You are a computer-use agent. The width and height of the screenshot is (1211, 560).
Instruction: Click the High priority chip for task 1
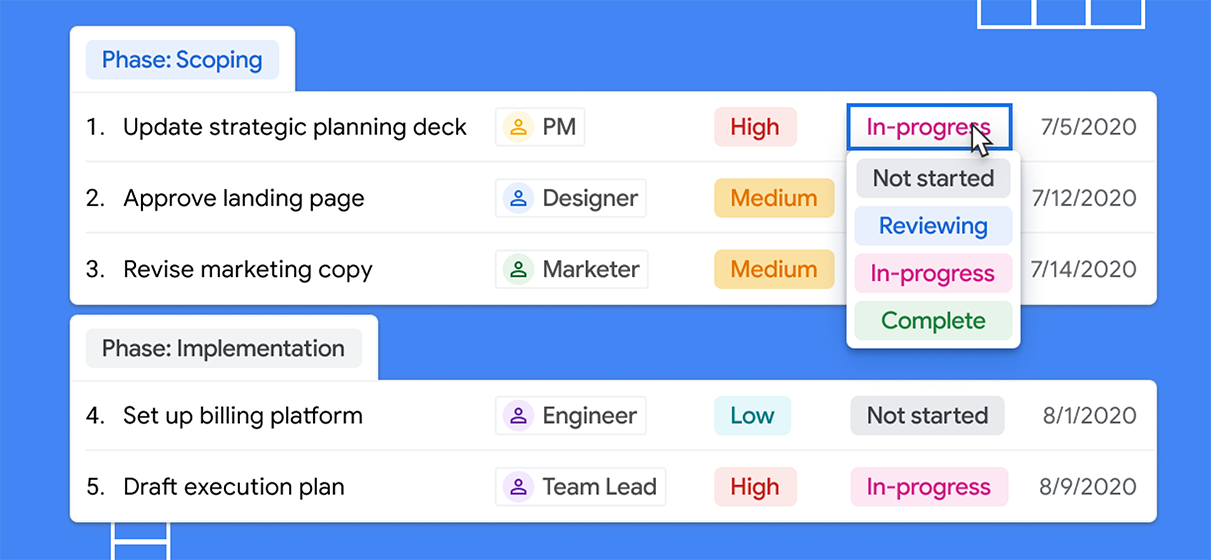coord(755,127)
